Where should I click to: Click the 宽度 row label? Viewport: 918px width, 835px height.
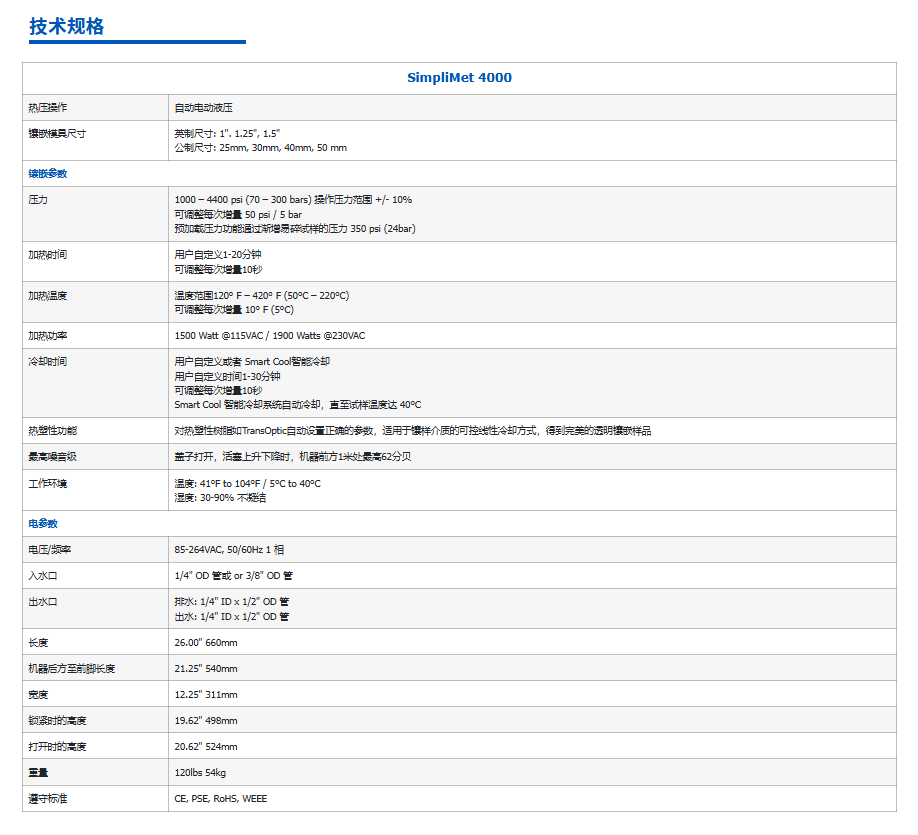click(x=38, y=695)
